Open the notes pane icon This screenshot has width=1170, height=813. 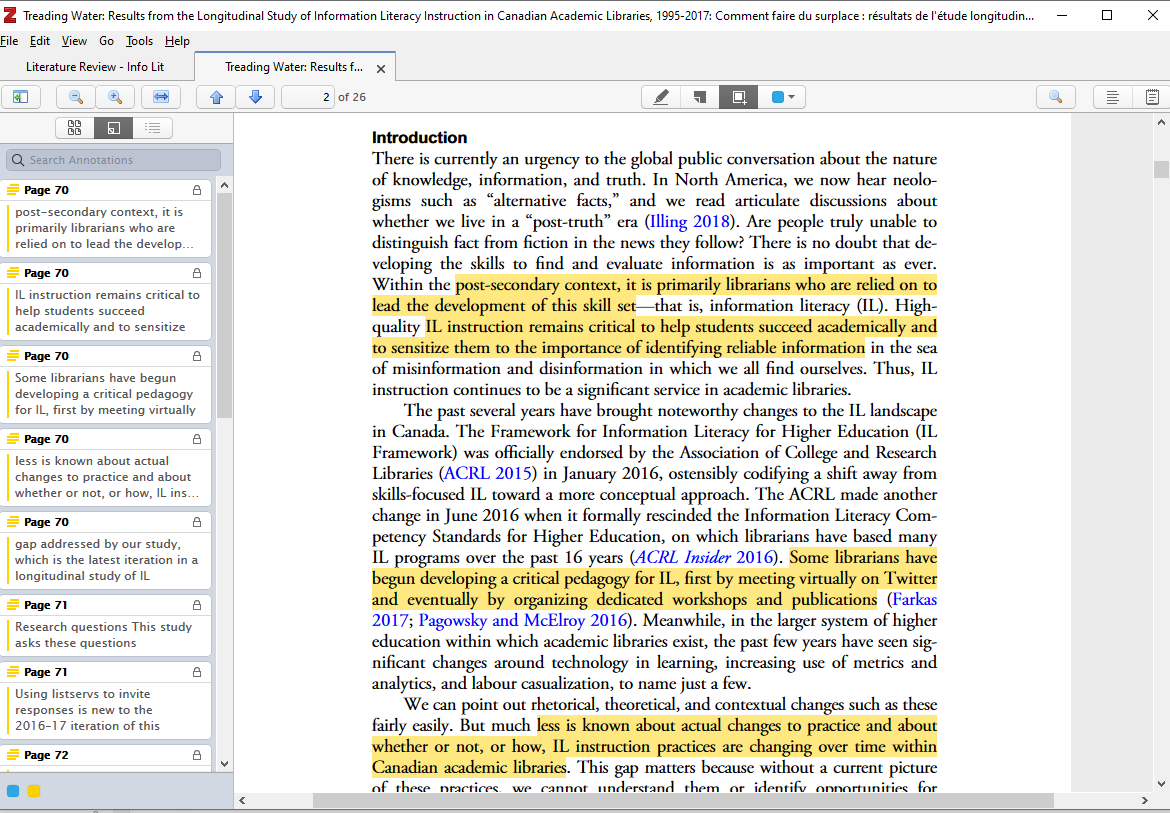pyautogui.click(x=1151, y=97)
